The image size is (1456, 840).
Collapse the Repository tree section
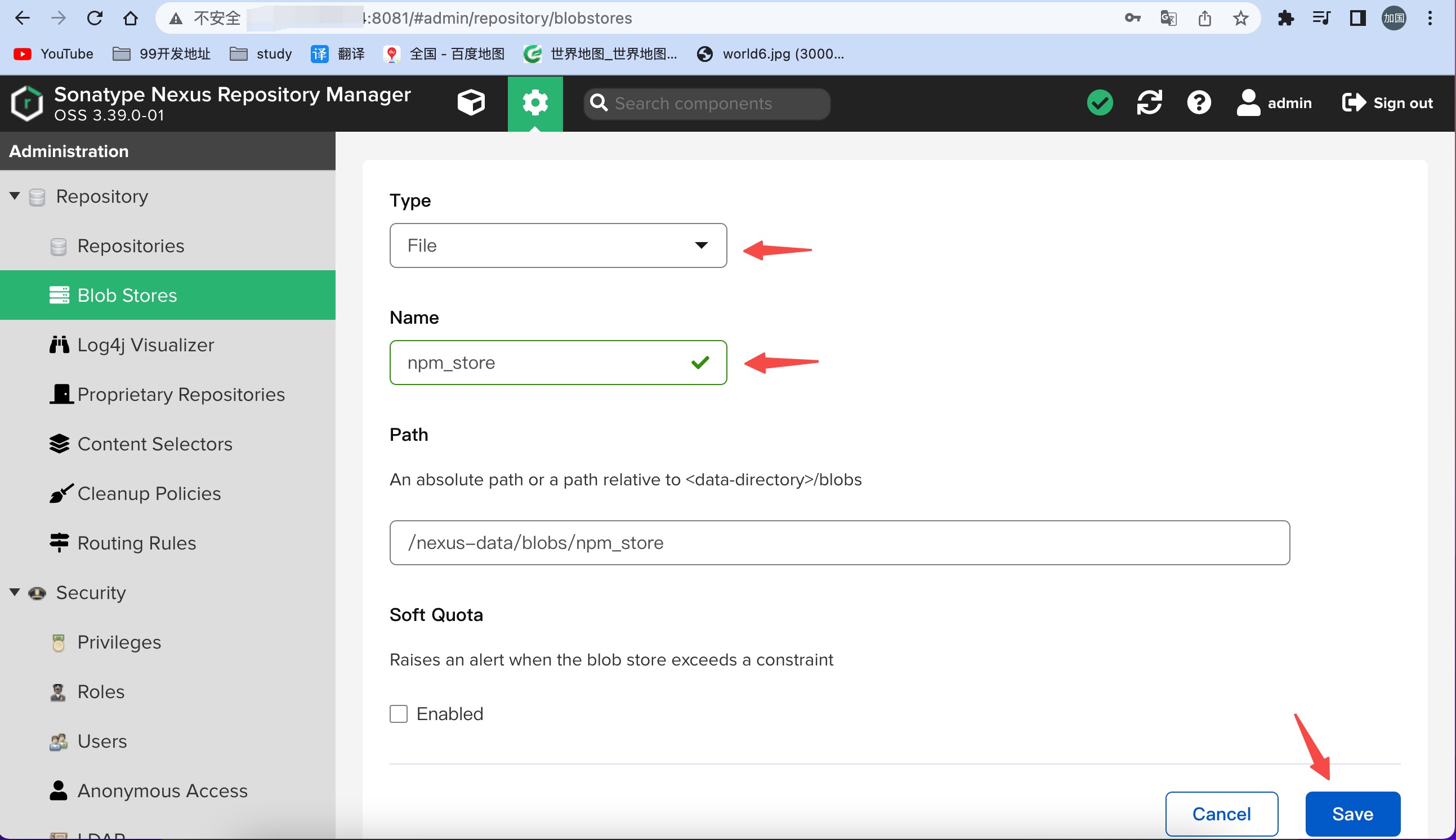pos(15,196)
